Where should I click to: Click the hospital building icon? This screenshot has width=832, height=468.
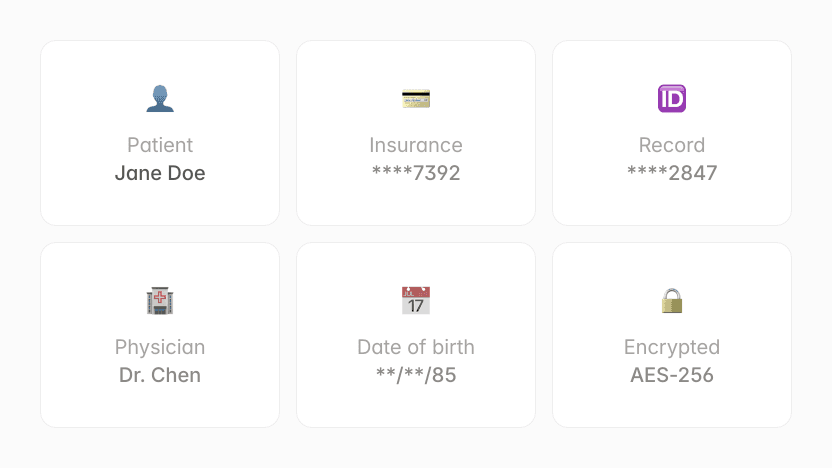(160, 301)
